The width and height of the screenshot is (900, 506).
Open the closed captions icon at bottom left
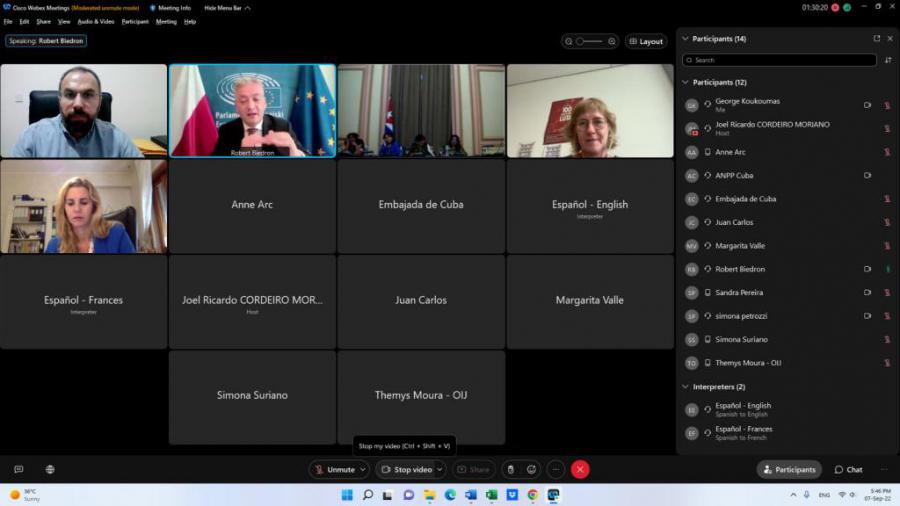[x=18, y=469]
